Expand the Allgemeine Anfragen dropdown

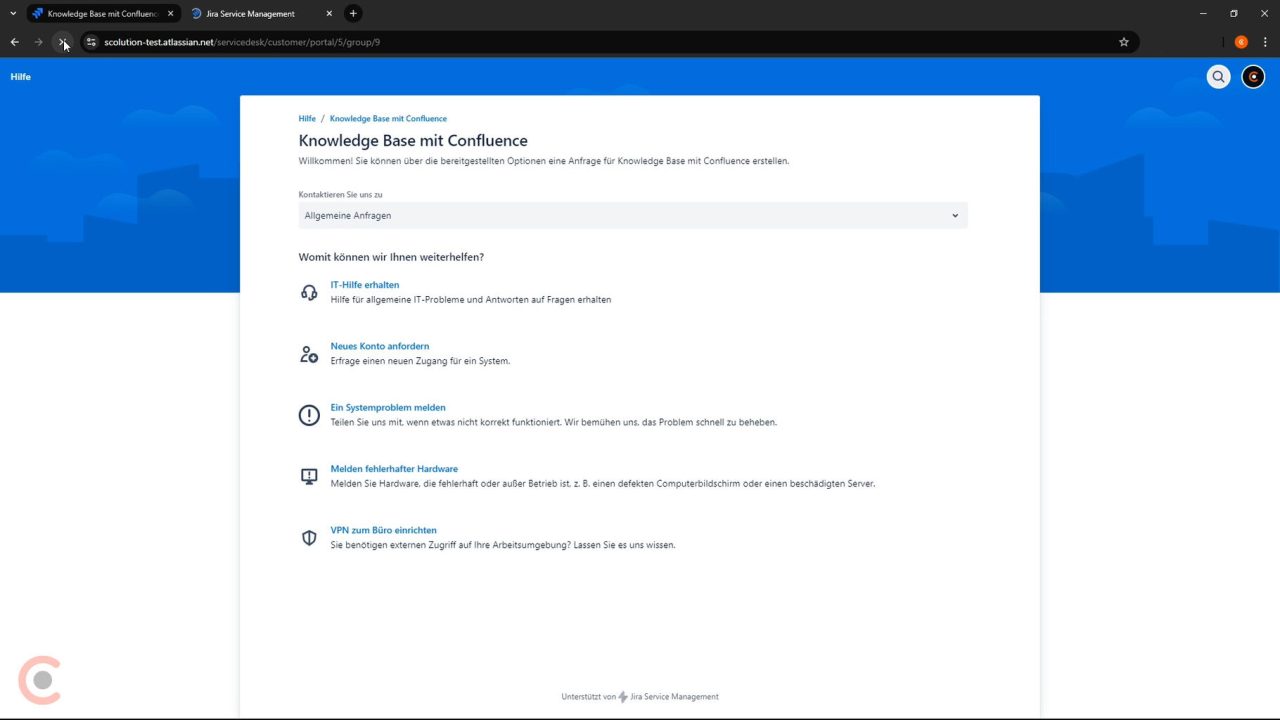click(633, 215)
